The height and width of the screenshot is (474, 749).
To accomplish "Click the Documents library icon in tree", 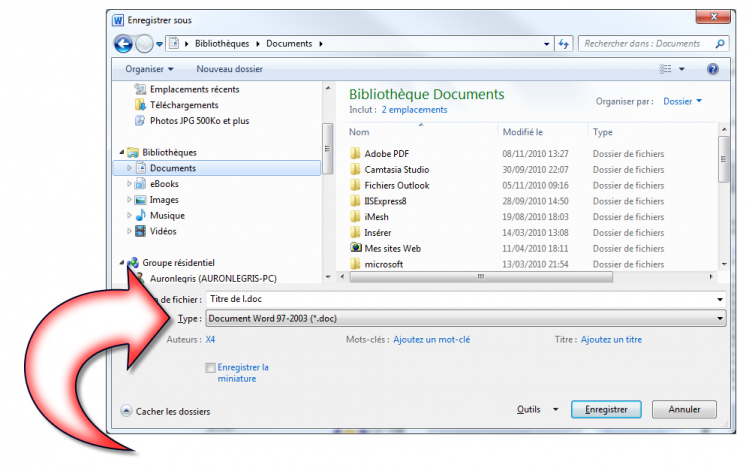I will [140, 168].
